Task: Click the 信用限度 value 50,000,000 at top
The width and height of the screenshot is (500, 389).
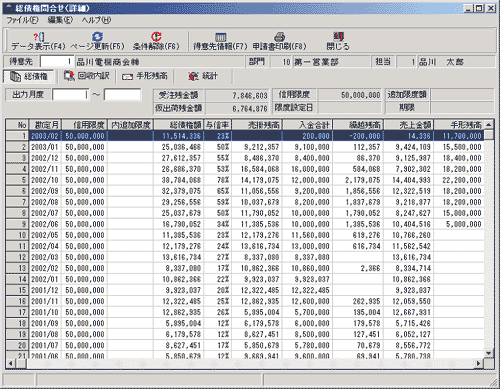Action: coord(350,95)
